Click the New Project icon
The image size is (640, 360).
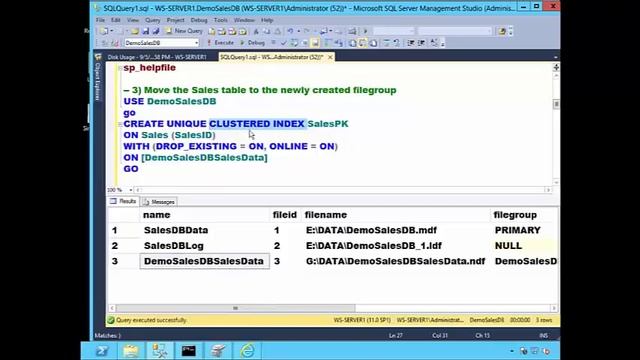(104, 31)
